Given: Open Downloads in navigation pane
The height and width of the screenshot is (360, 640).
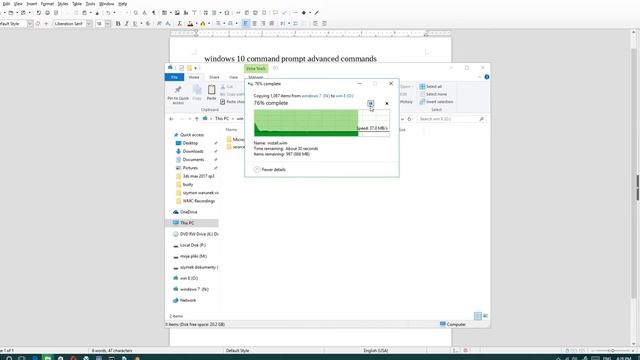Looking at the screenshot, I should click(x=189, y=151).
